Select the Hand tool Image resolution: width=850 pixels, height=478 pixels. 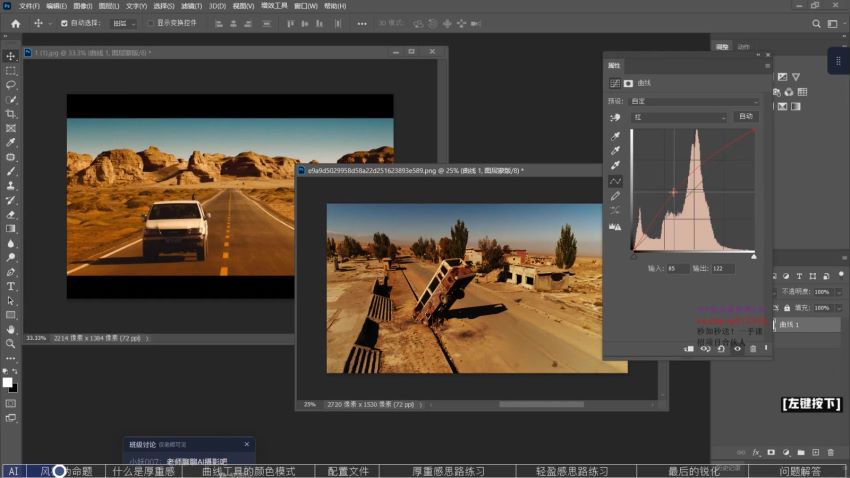pyautogui.click(x=10, y=330)
